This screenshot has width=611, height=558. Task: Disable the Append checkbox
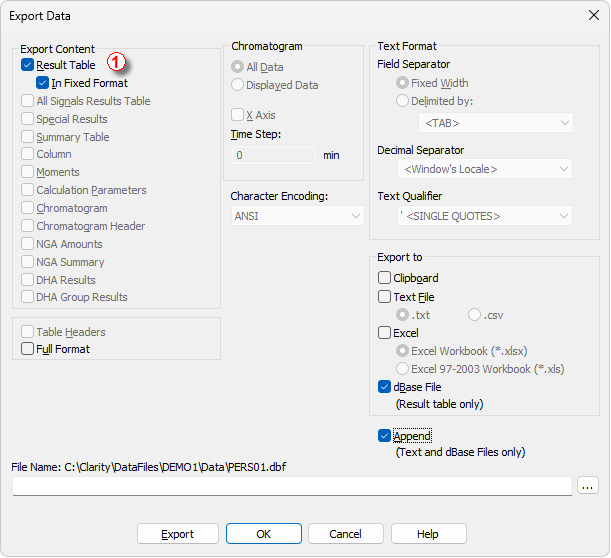tap(384, 436)
